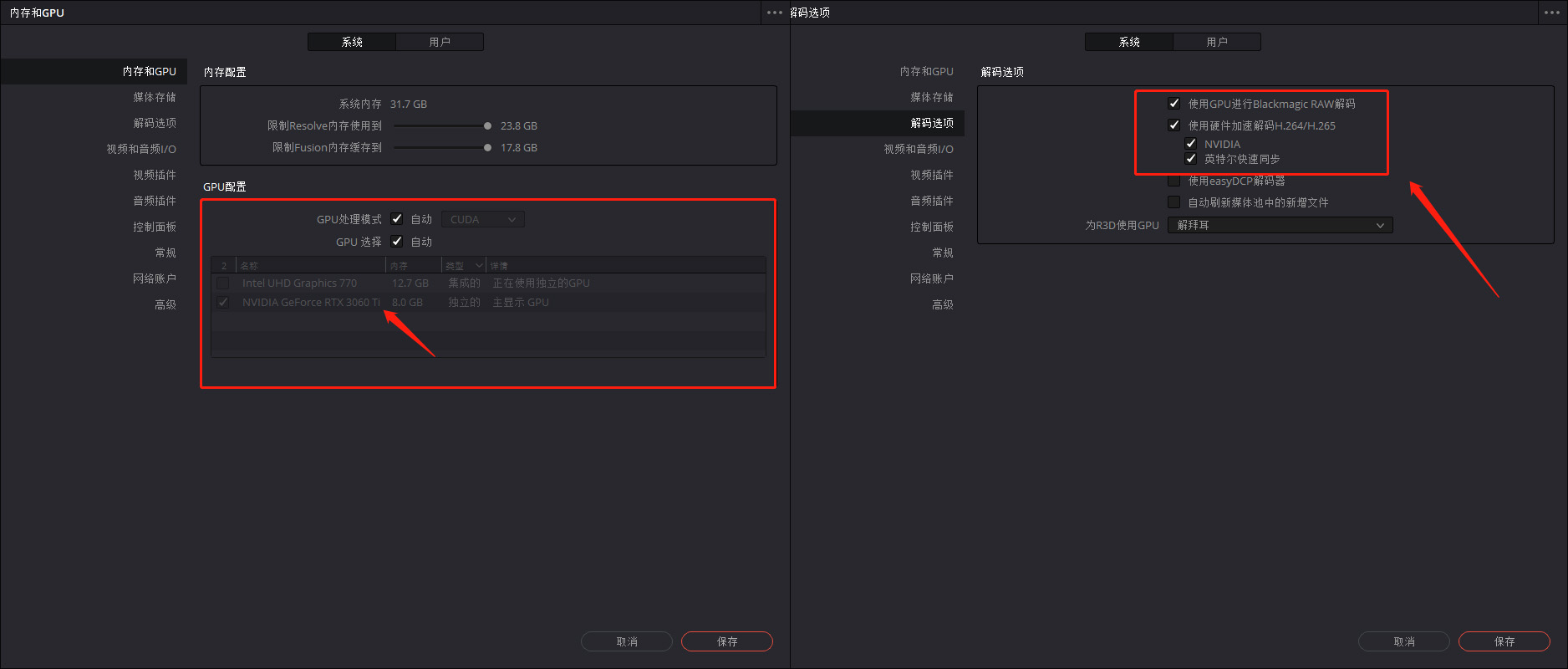Select the Intel UHD Graphics 770 name text
The width and height of the screenshot is (1568, 669).
[x=299, y=283]
